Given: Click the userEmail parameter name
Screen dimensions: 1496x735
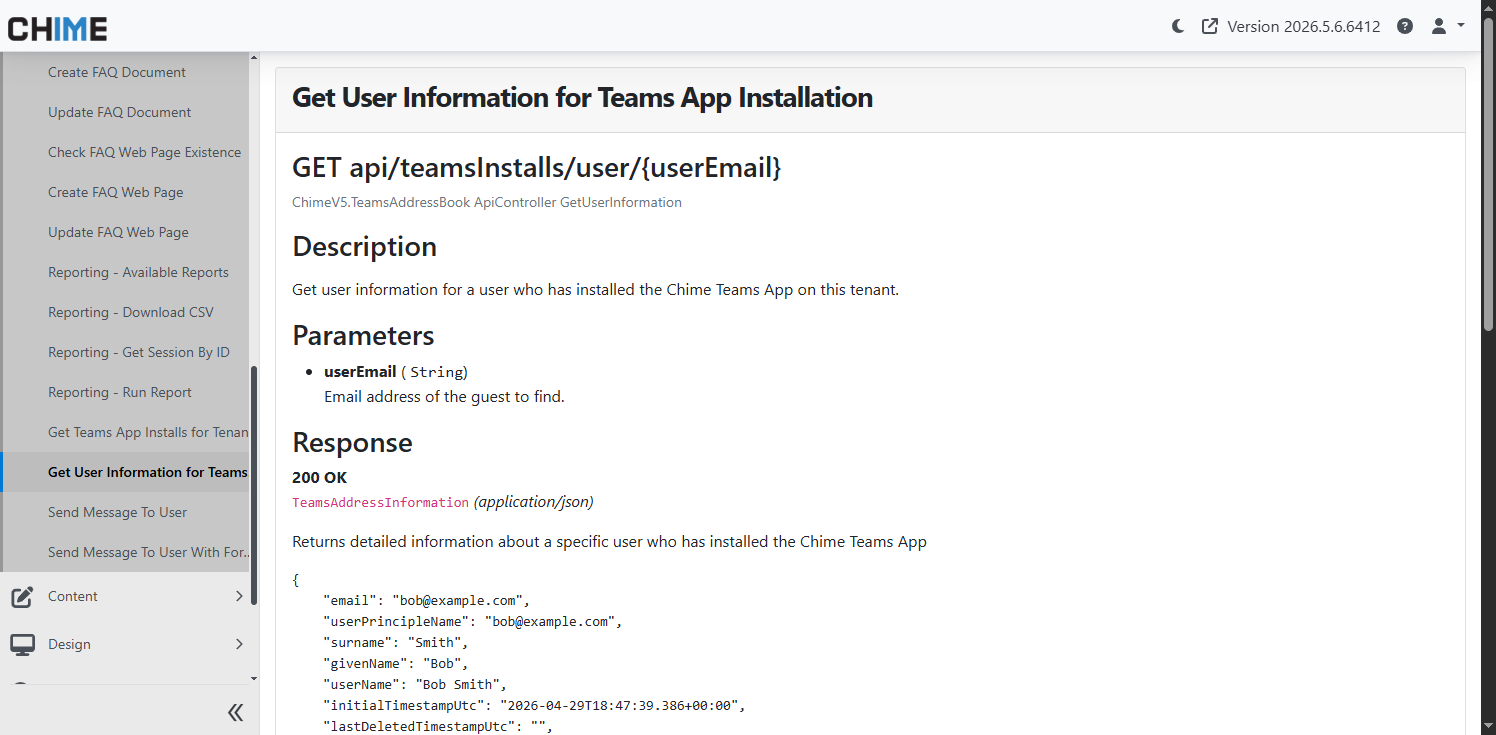Looking at the screenshot, I should [360, 372].
